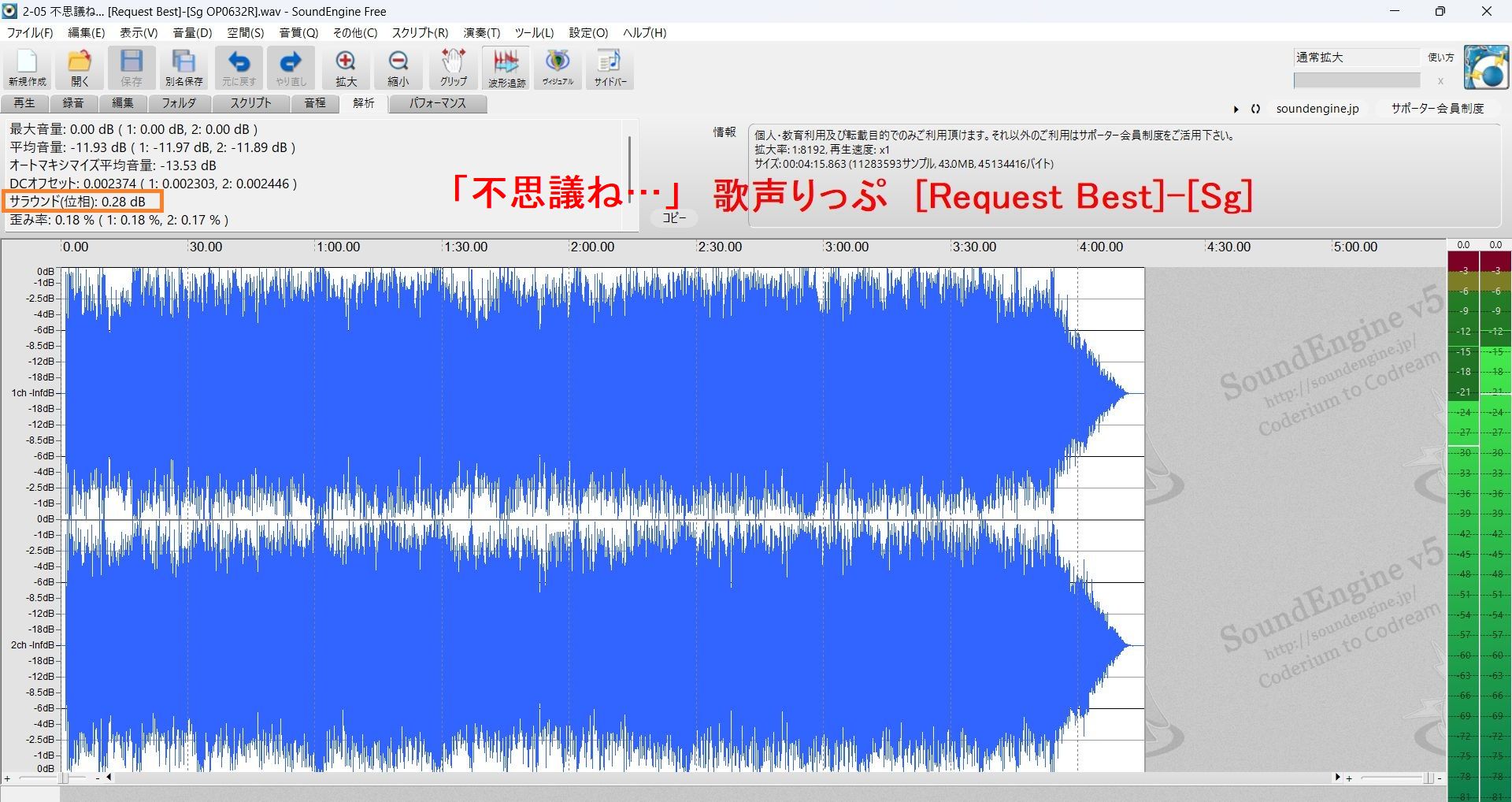Viewport: 1512px width, 802px height.
Task: Zoom out with the 縮小 magnifier icon
Action: 398,68
